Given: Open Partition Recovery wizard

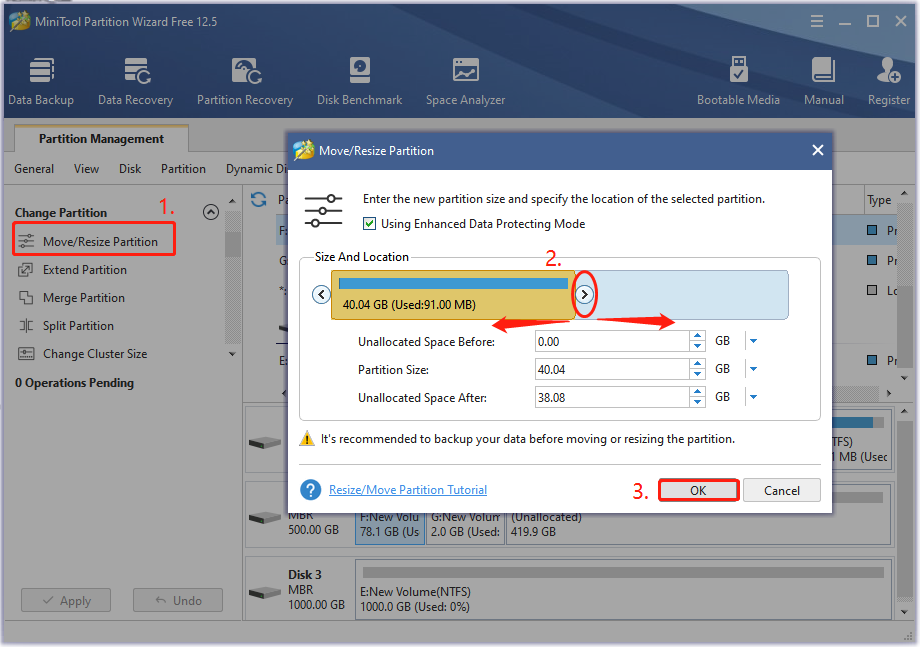Looking at the screenshot, I should (245, 81).
